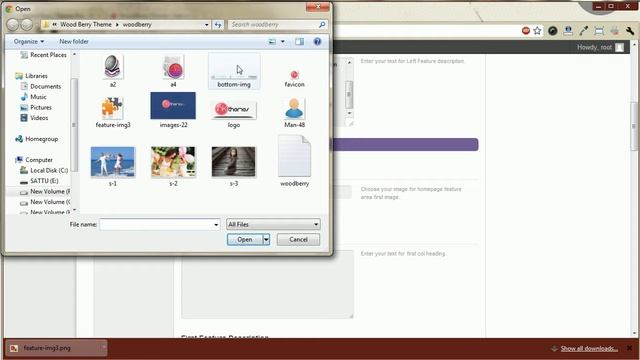Click the black round extension icon in browser
This screenshot has height=360, width=640.
click(x=553, y=31)
